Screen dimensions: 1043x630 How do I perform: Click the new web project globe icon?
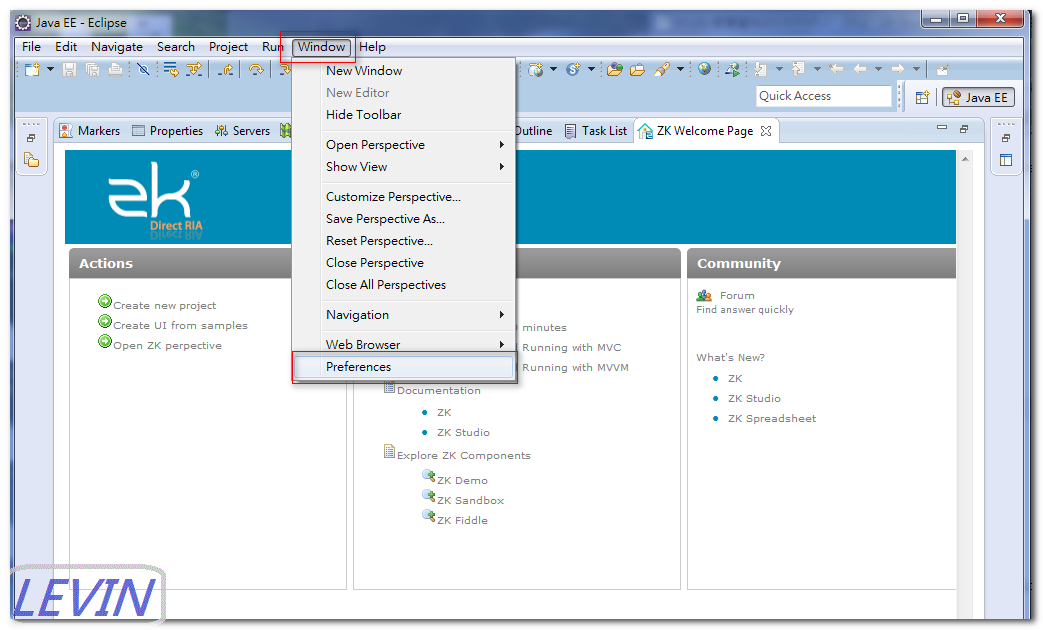[x=536, y=69]
